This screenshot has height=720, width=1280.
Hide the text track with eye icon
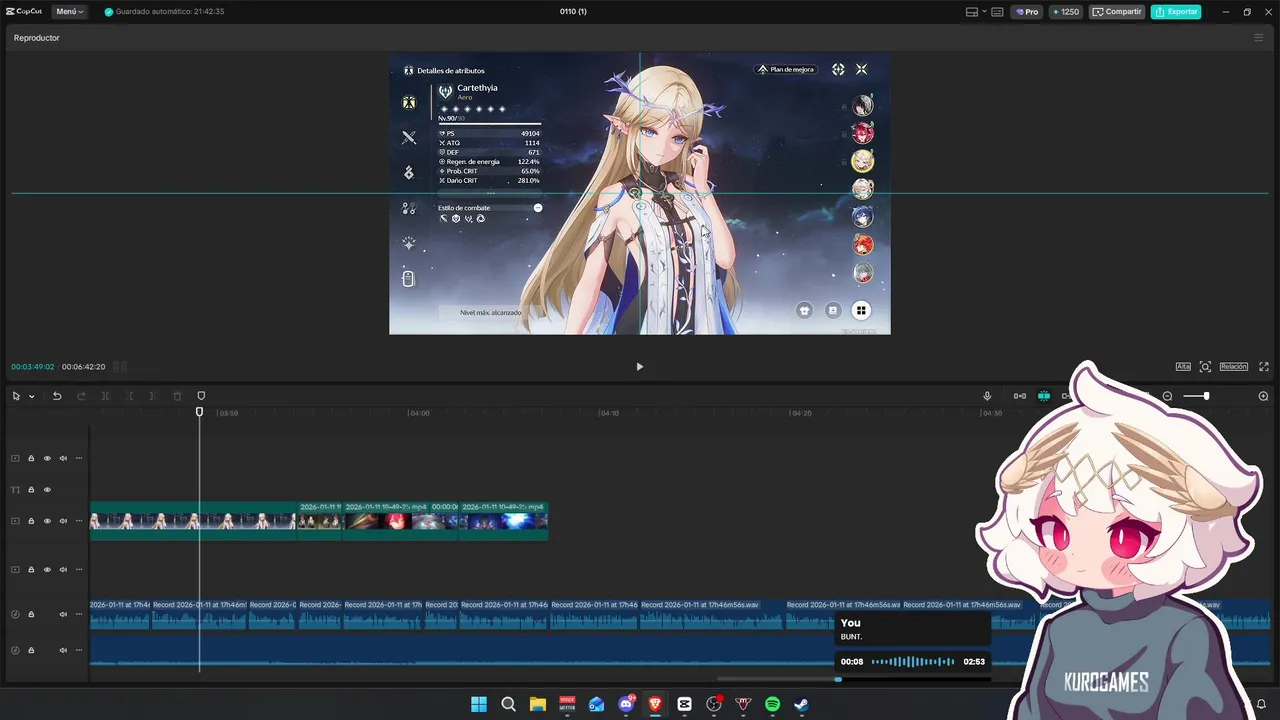point(47,490)
